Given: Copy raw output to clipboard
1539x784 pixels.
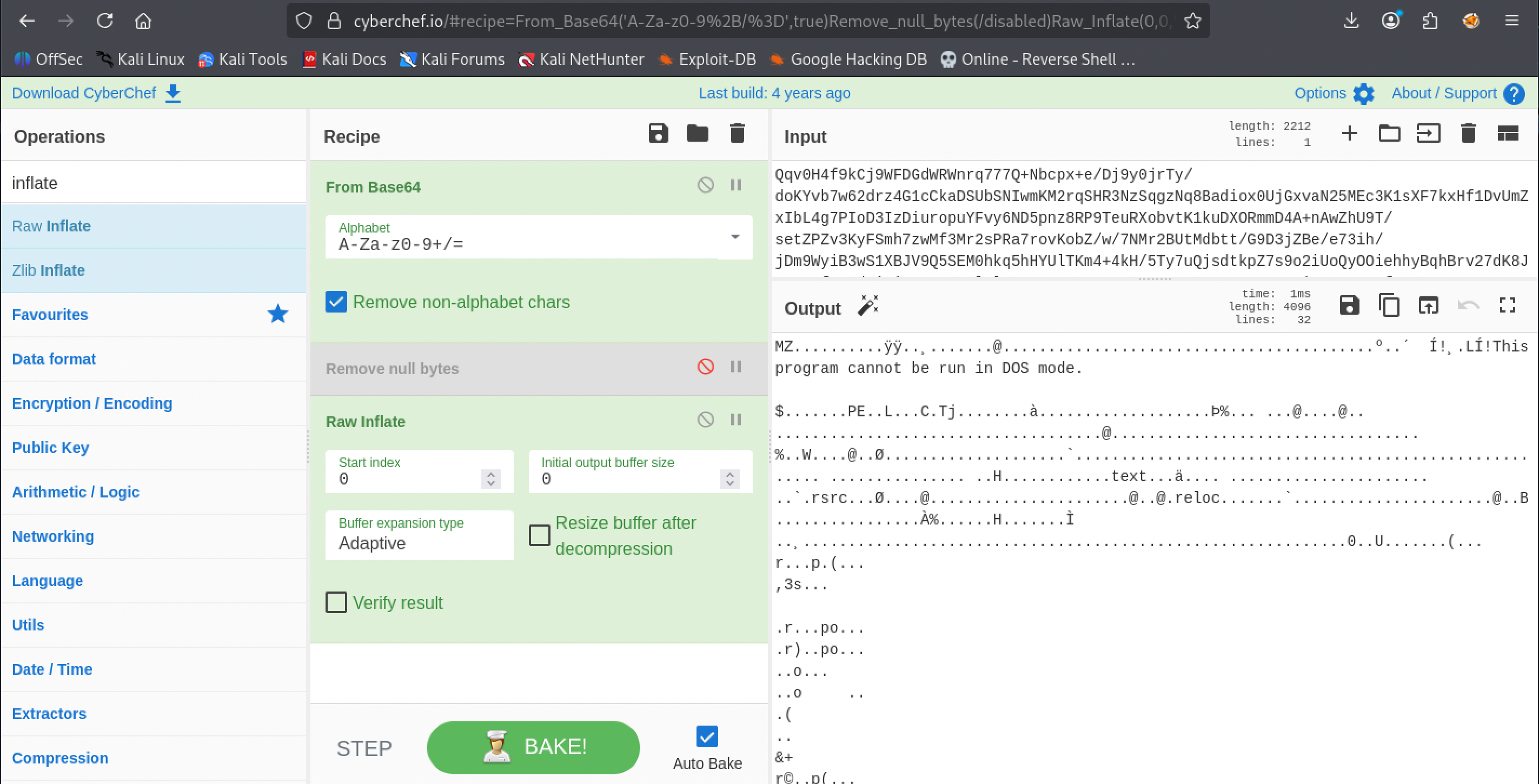Looking at the screenshot, I should click(x=1389, y=305).
